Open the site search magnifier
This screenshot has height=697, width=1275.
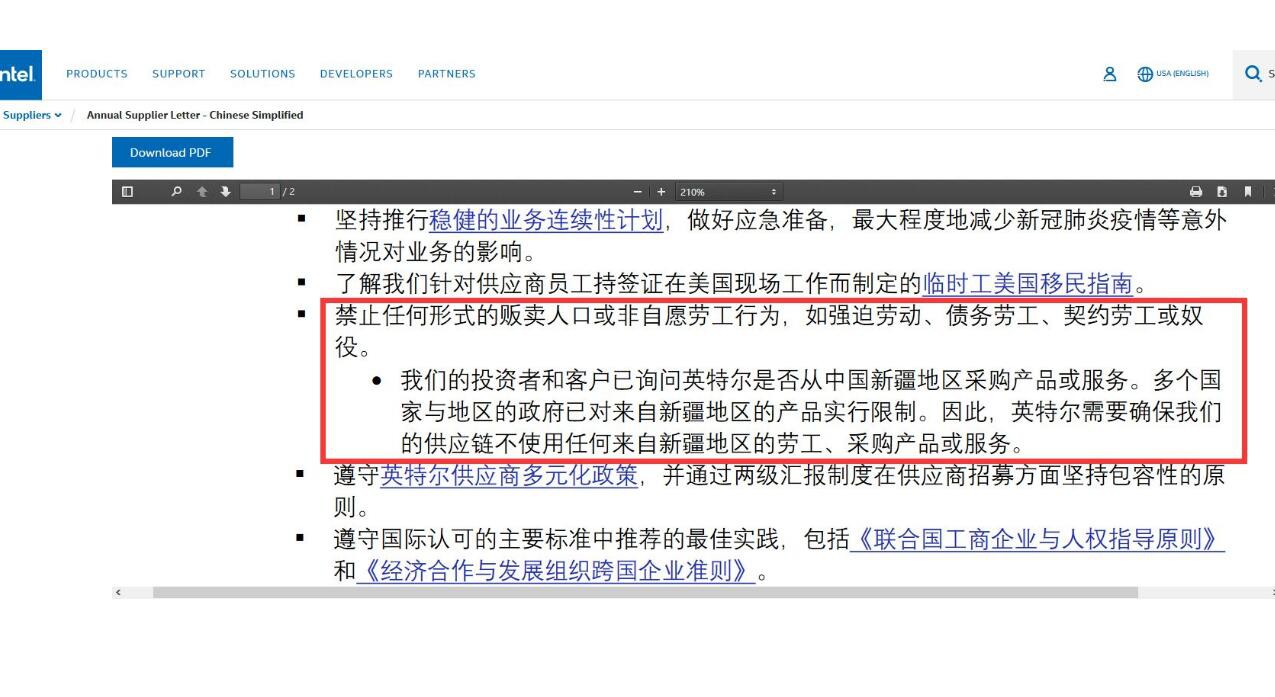coord(1252,73)
